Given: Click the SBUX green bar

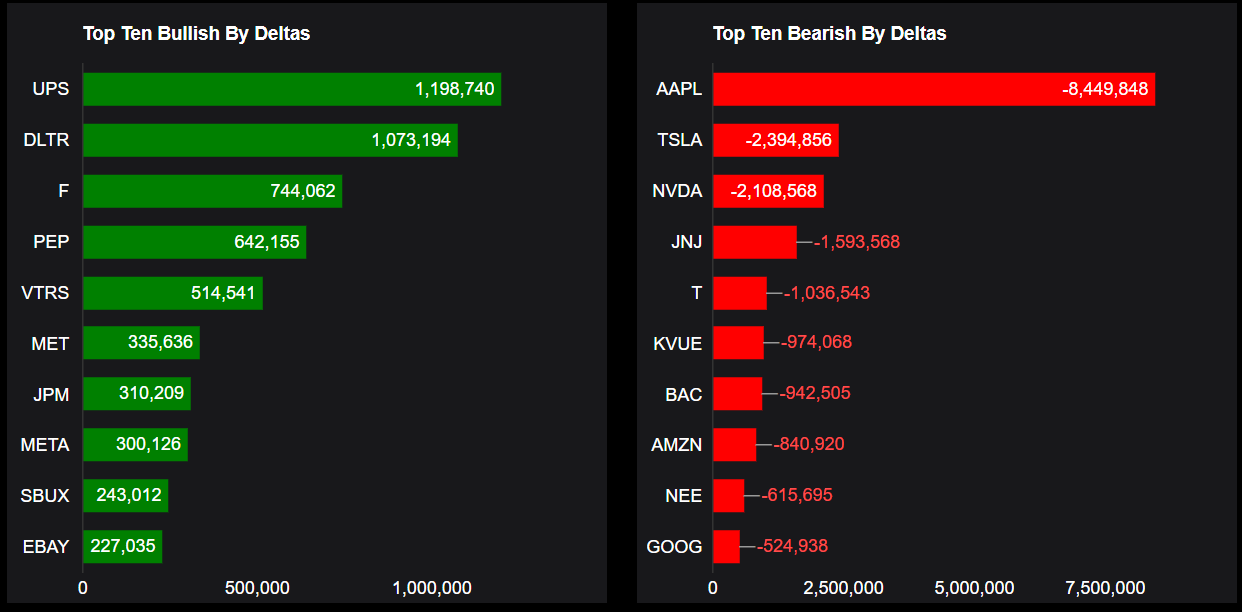Looking at the screenshot, I should pyautogui.click(x=125, y=496).
